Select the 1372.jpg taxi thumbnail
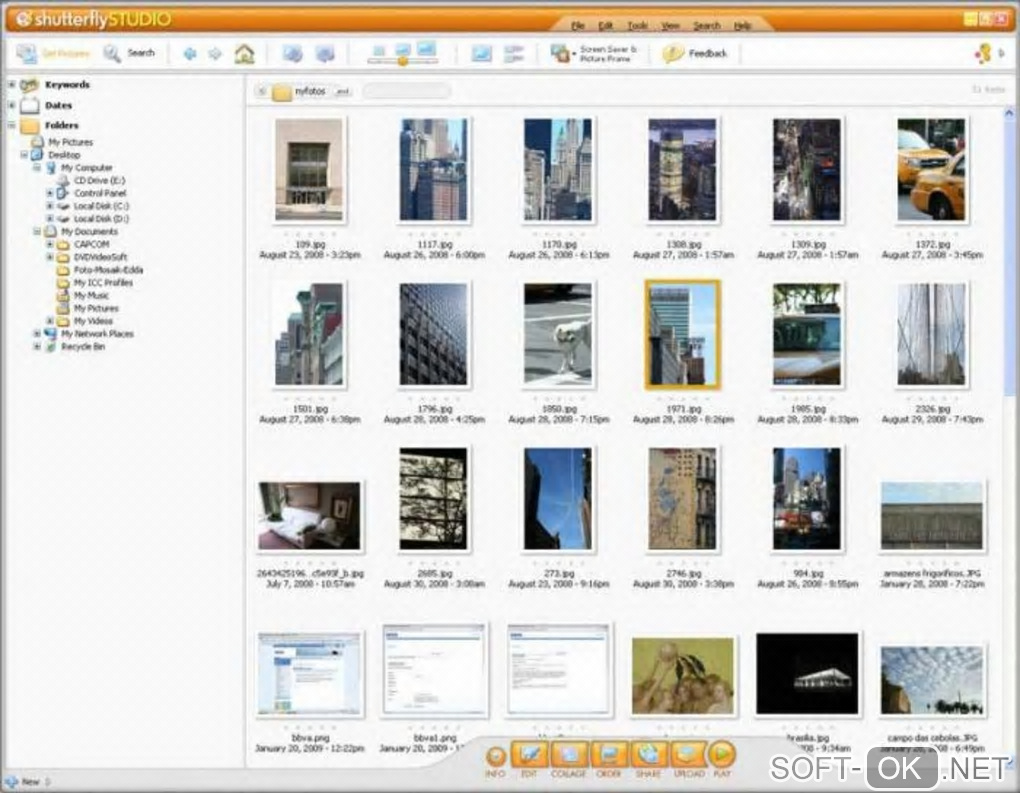Viewport: 1020px width, 793px height. click(932, 170)
